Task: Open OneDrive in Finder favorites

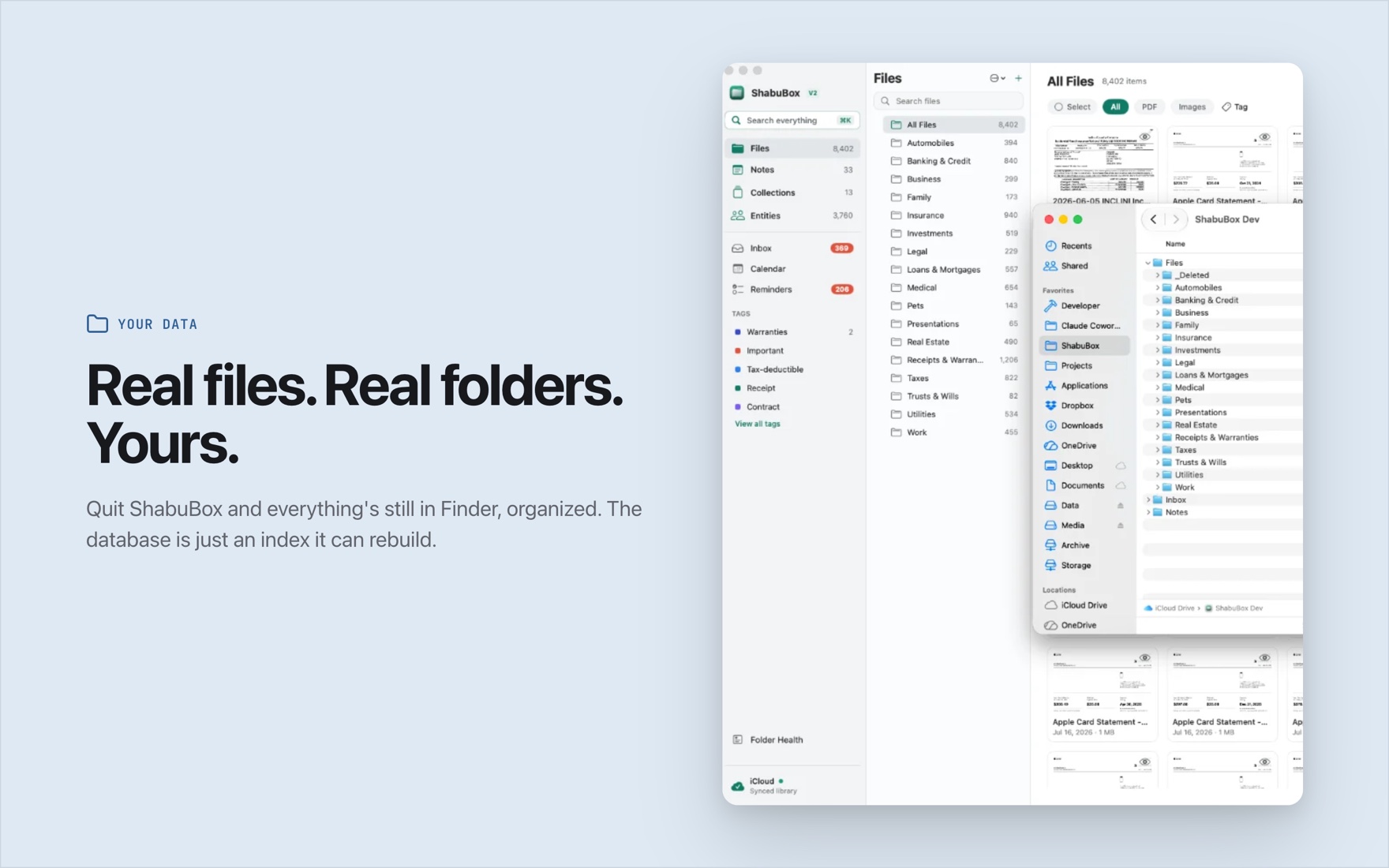Action: point(1084,446)
